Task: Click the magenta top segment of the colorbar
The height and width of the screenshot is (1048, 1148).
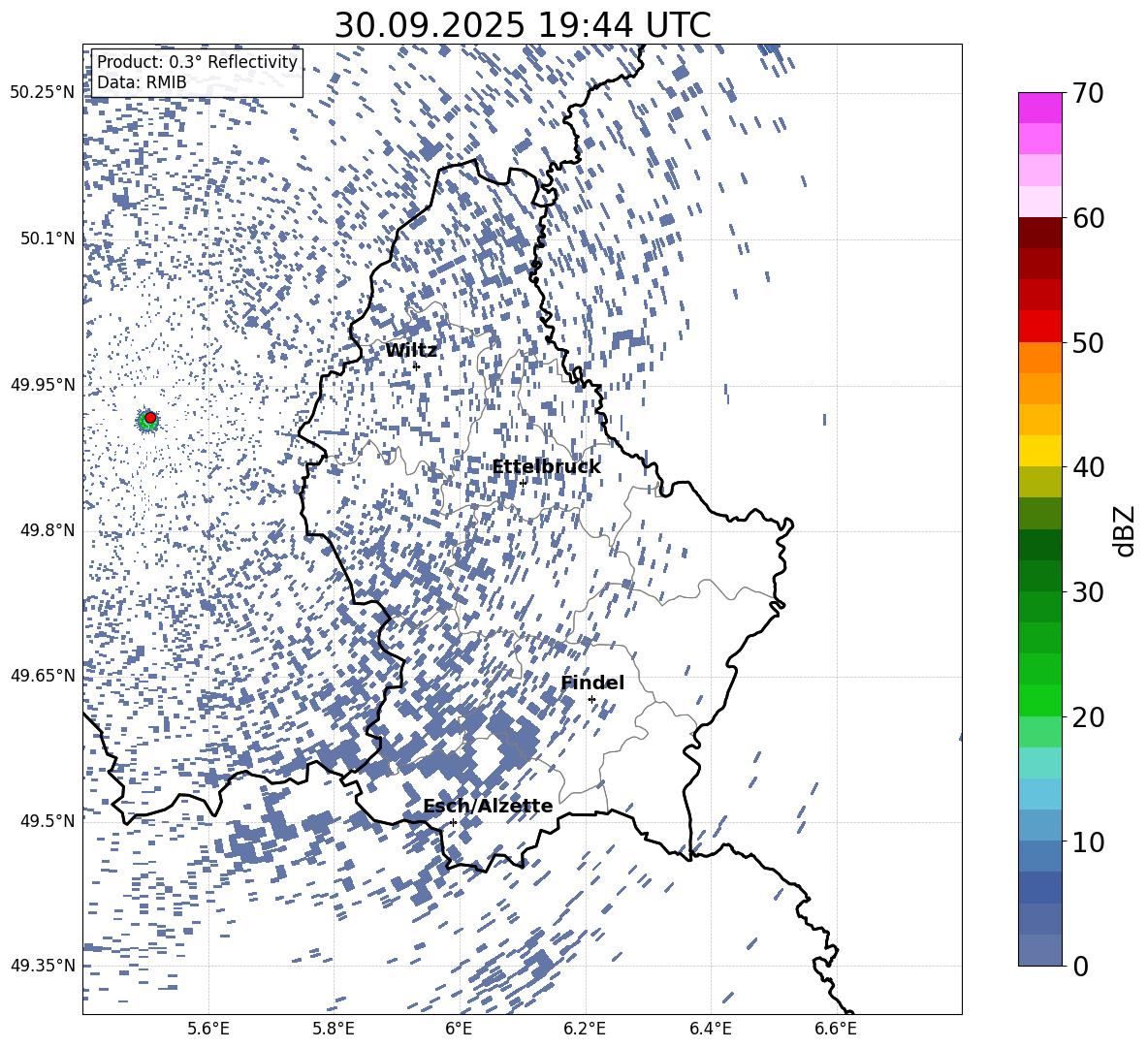Action: pyautogui.click(x=1039, y=109)
